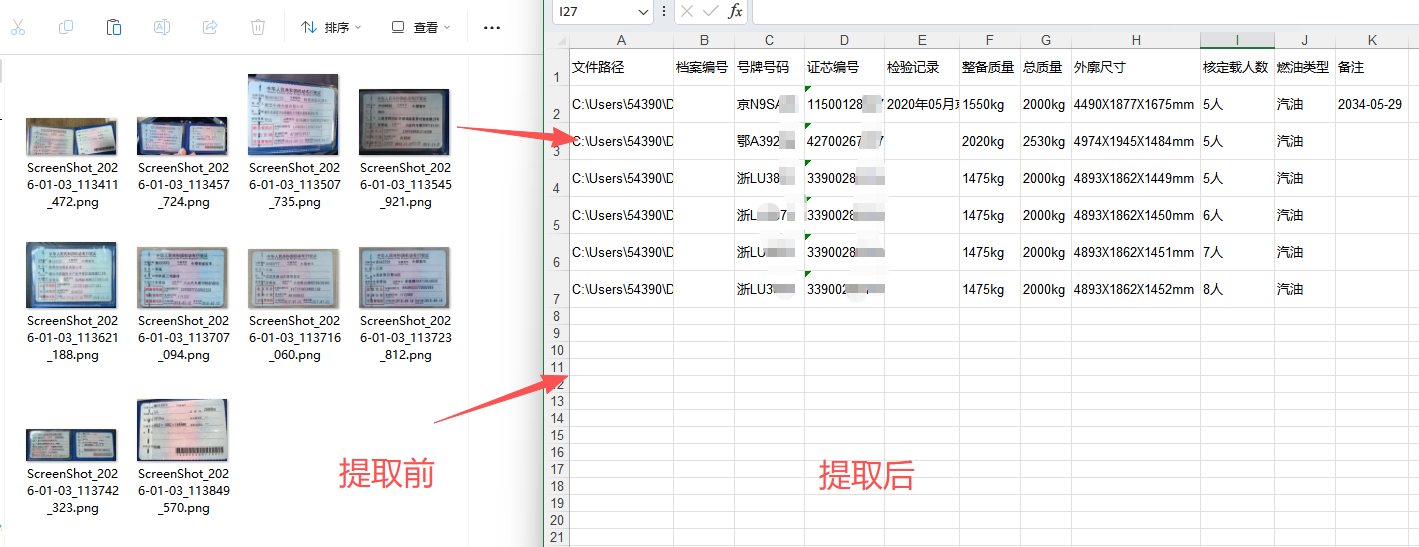The width and height of the screenshot is (1419, 547).
Task: Select row 10 header
Action: [557, 350]
